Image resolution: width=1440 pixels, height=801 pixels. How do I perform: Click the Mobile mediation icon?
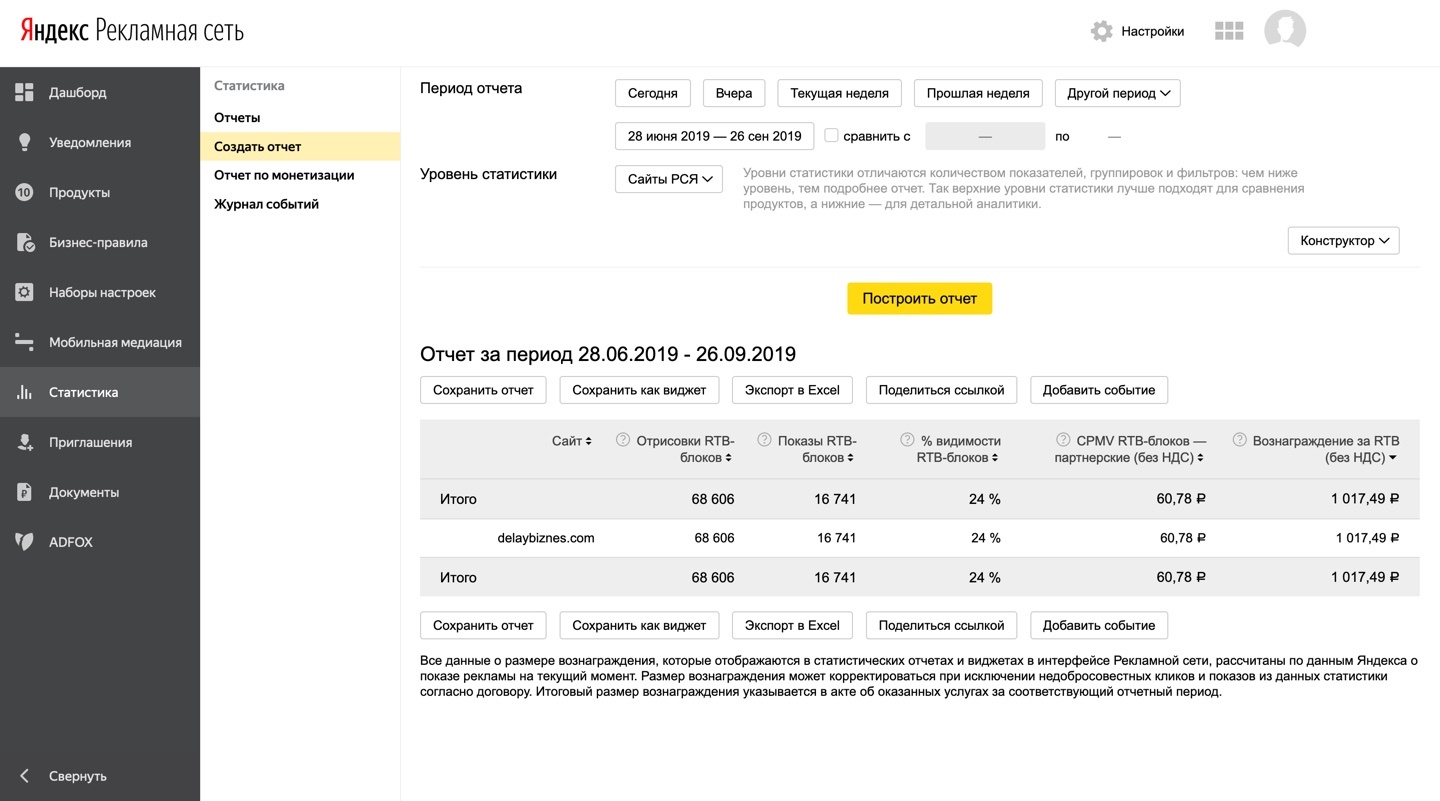point(25,342)
